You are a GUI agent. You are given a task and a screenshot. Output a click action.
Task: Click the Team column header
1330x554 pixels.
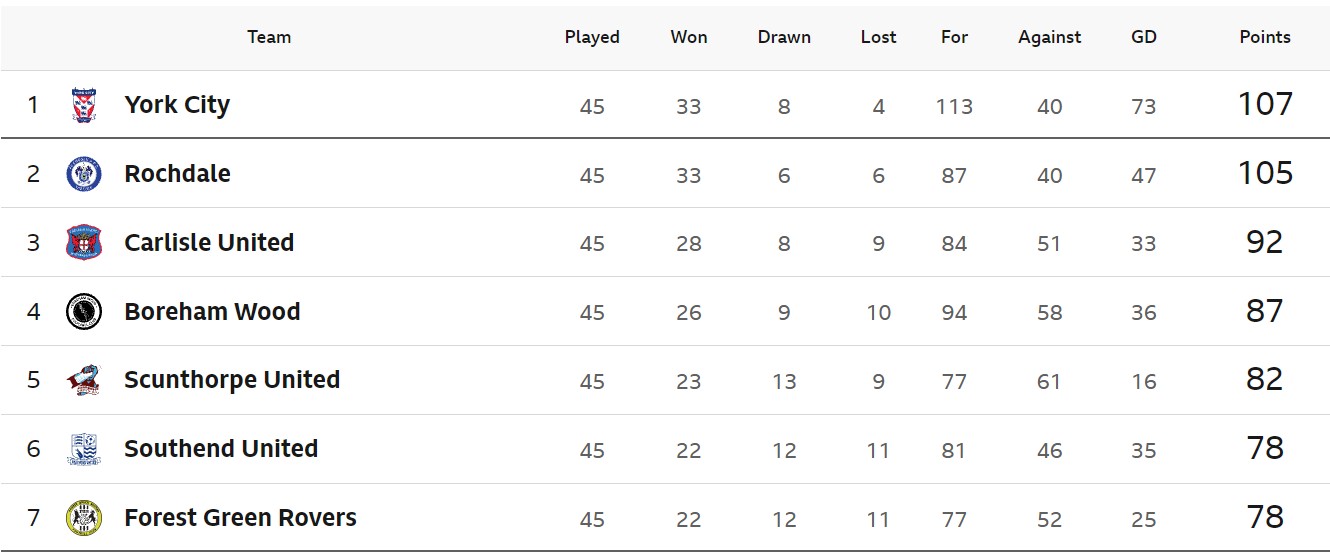tap(269, 37)
